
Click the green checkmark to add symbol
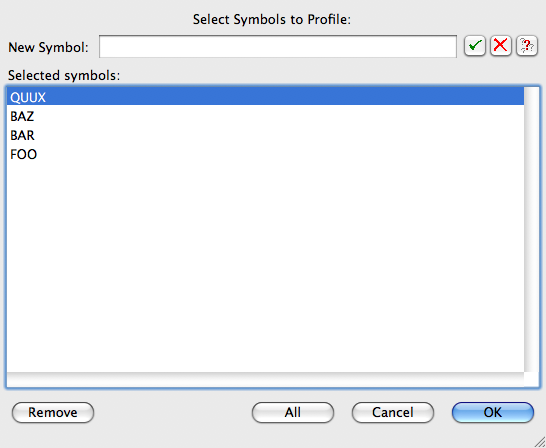(x=475, y=46)
